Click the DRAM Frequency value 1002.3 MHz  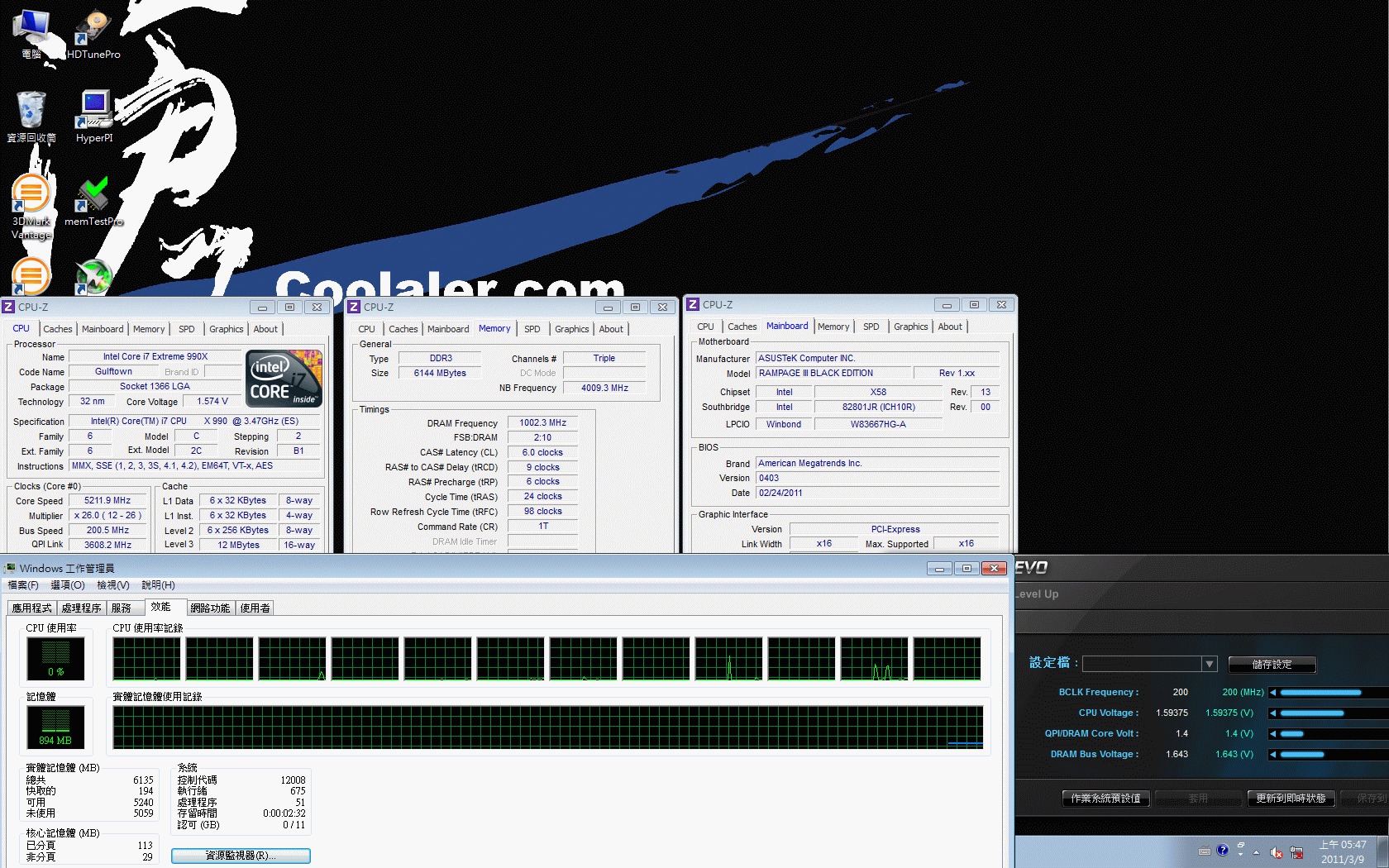pos(542,423)
